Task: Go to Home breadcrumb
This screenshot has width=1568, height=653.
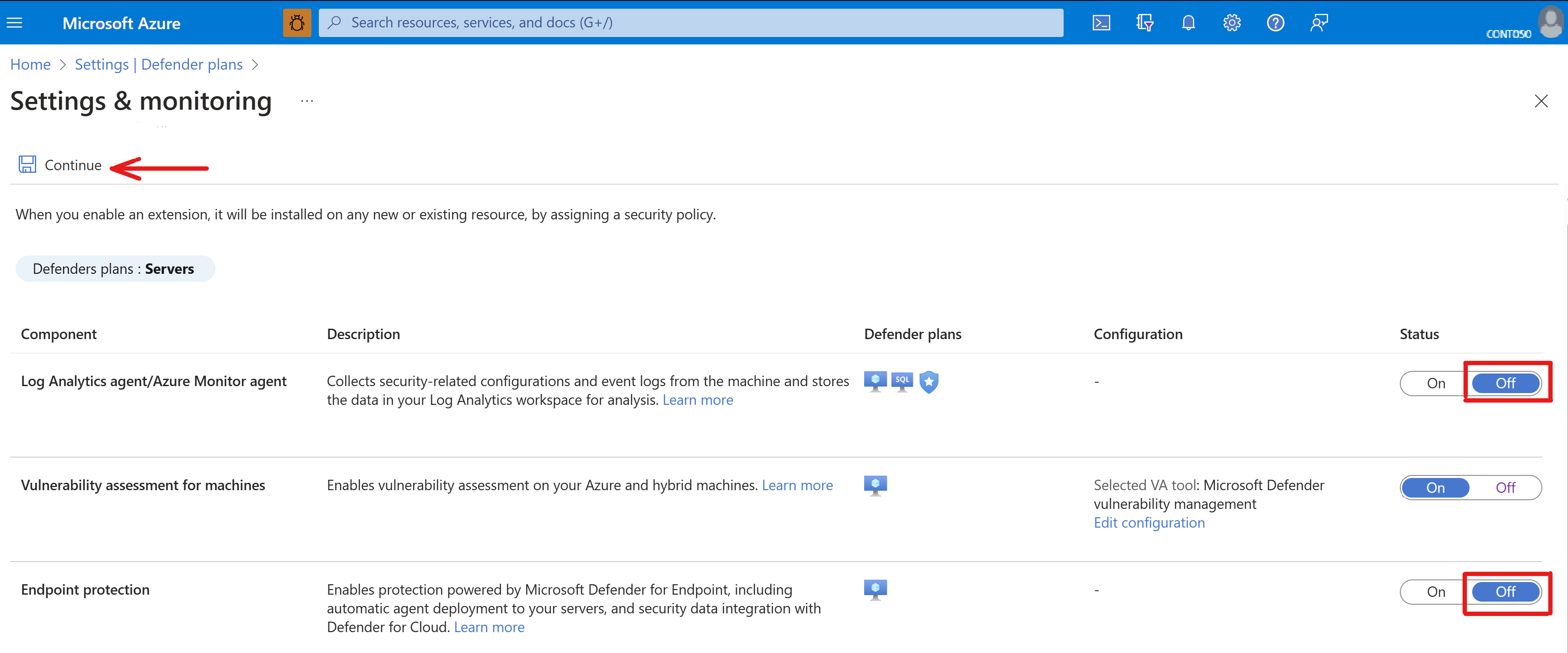Action: 30,64
